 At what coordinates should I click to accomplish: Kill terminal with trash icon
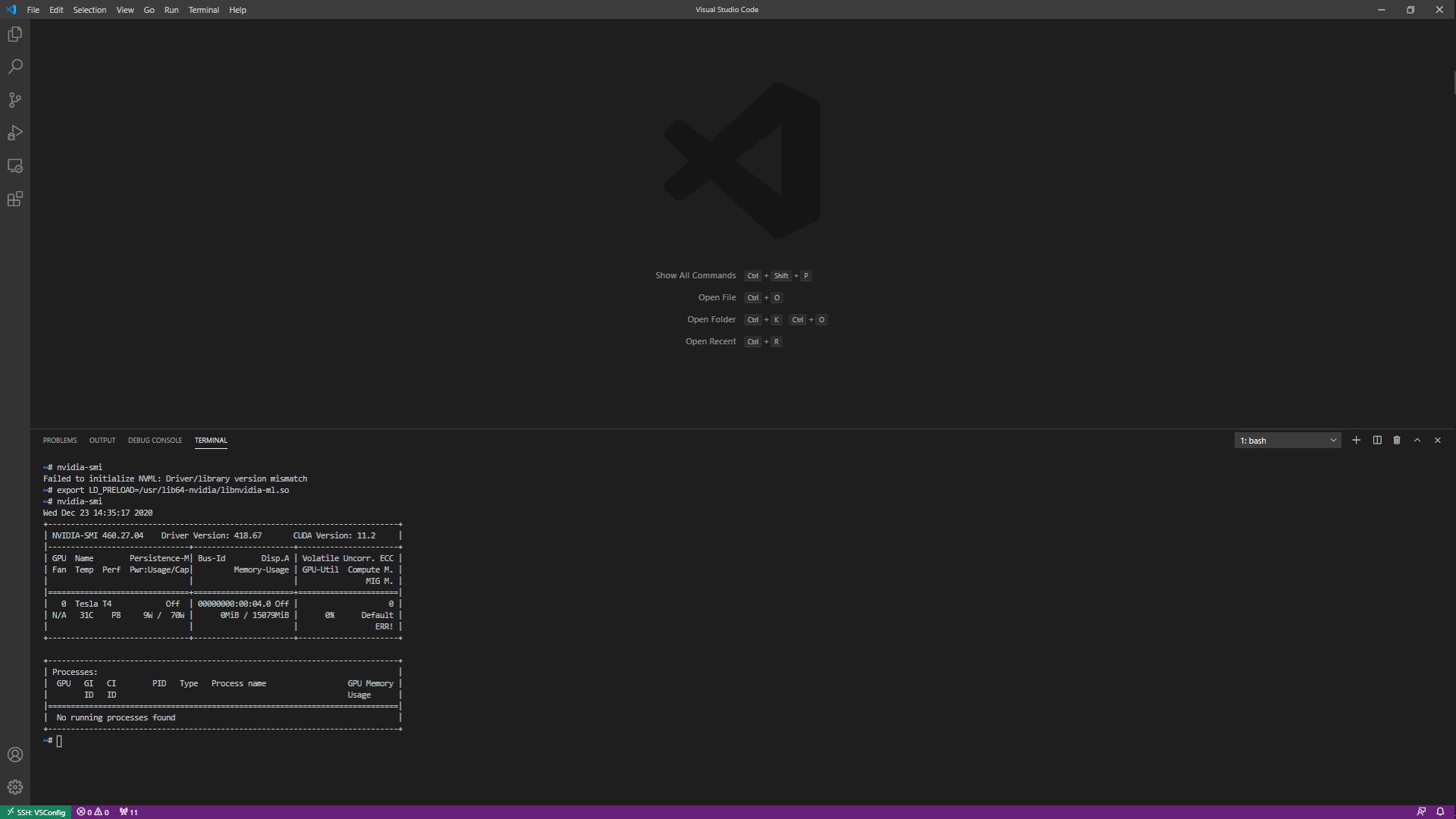pos(1397,440)
